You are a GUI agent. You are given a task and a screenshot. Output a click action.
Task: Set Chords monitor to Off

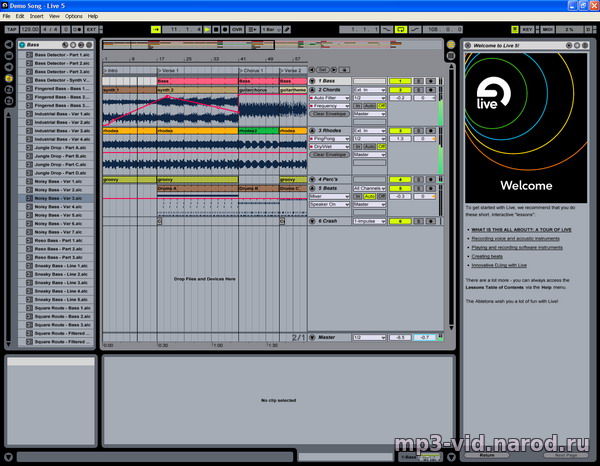pyautogui.click(x=382, y=106)
